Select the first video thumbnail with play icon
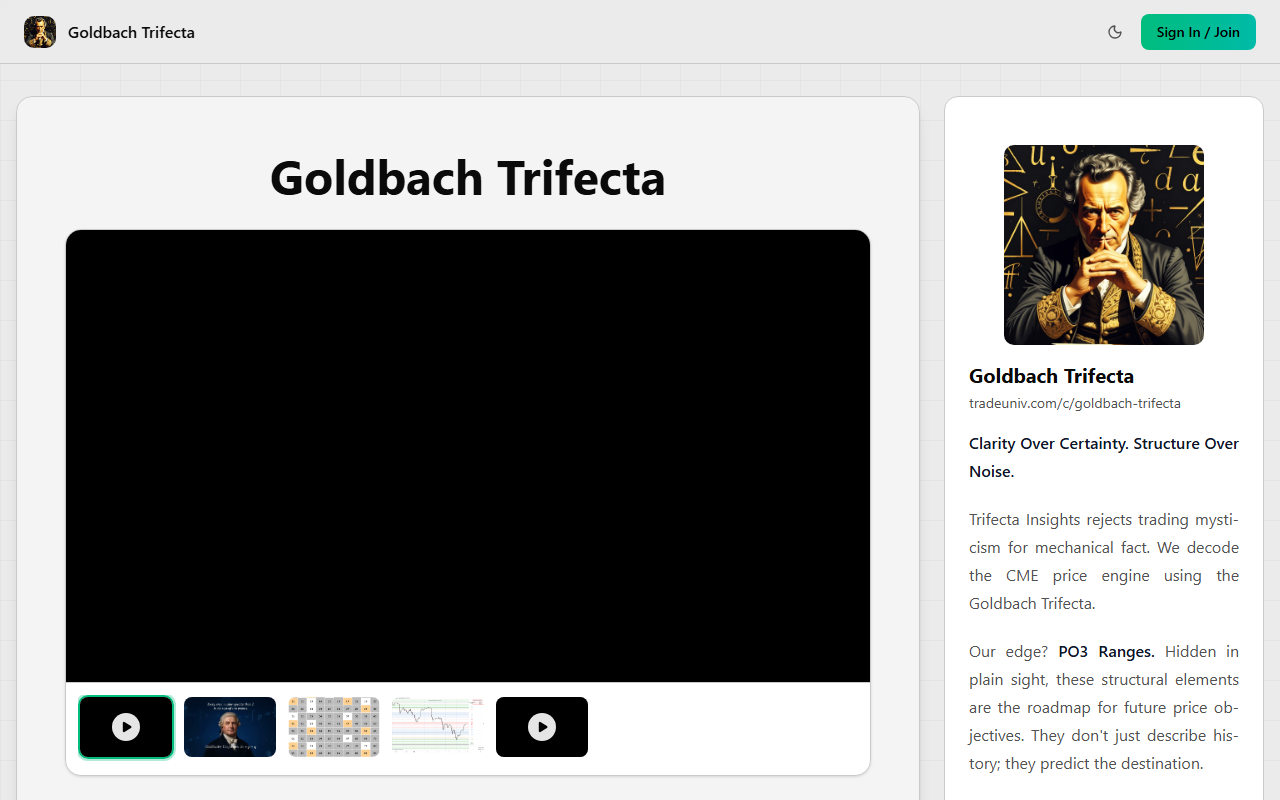Screen dimensions: 1280x800 click(x=126, y=727)
